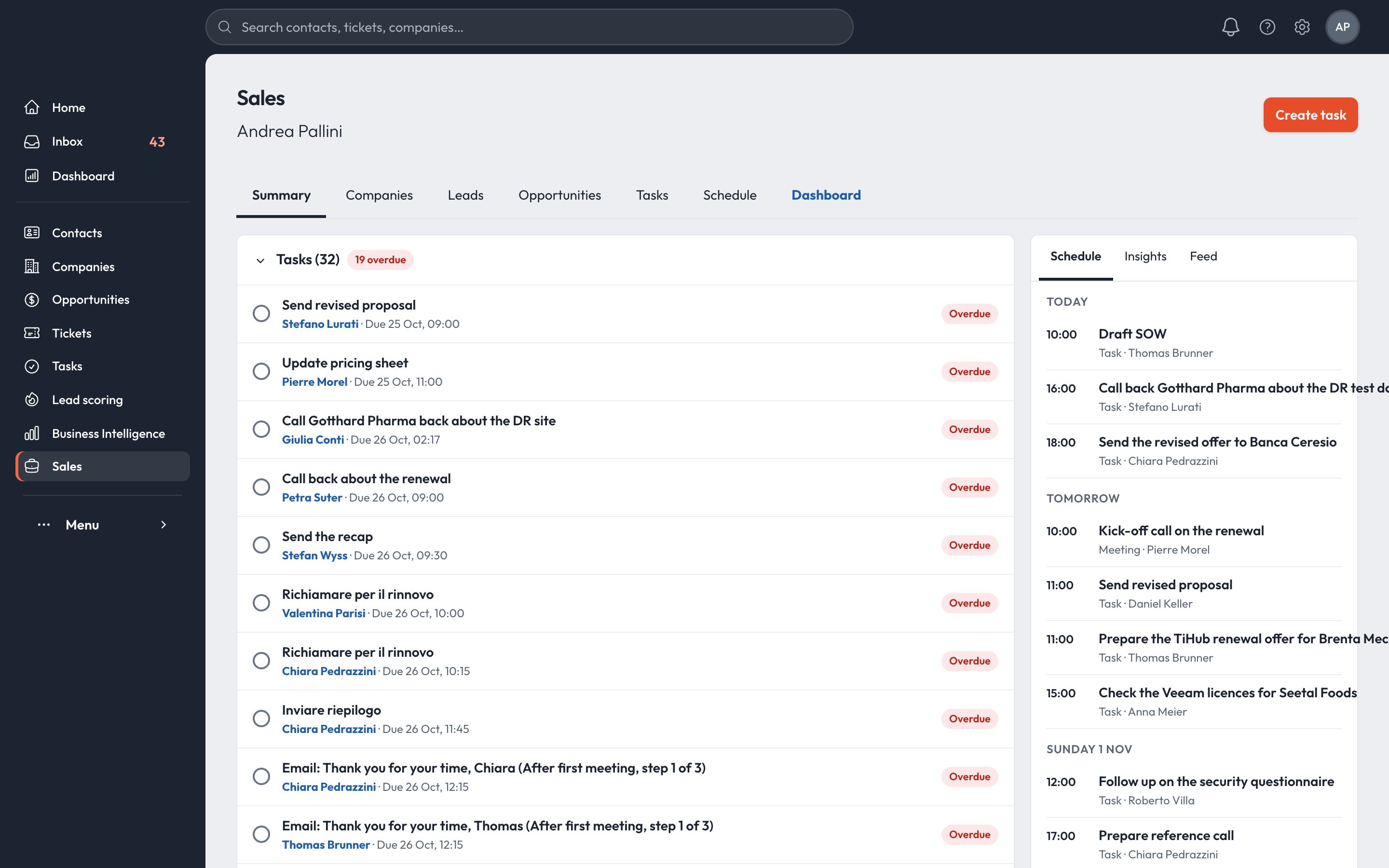Focus the search contacts input field
The width and height of the screenshot is (1389, 868).
point(529,27)
